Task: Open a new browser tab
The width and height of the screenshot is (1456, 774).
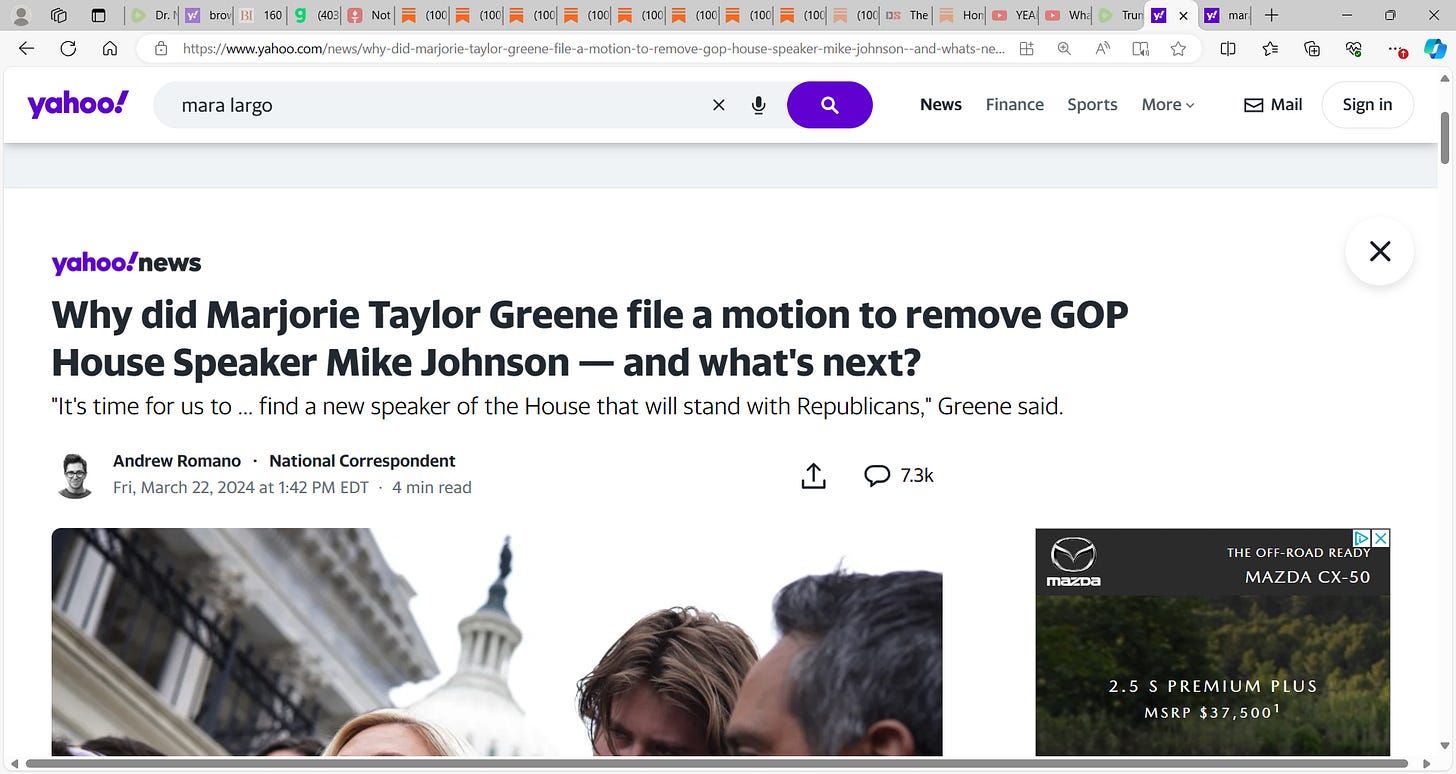Action: coord(1271,15)
